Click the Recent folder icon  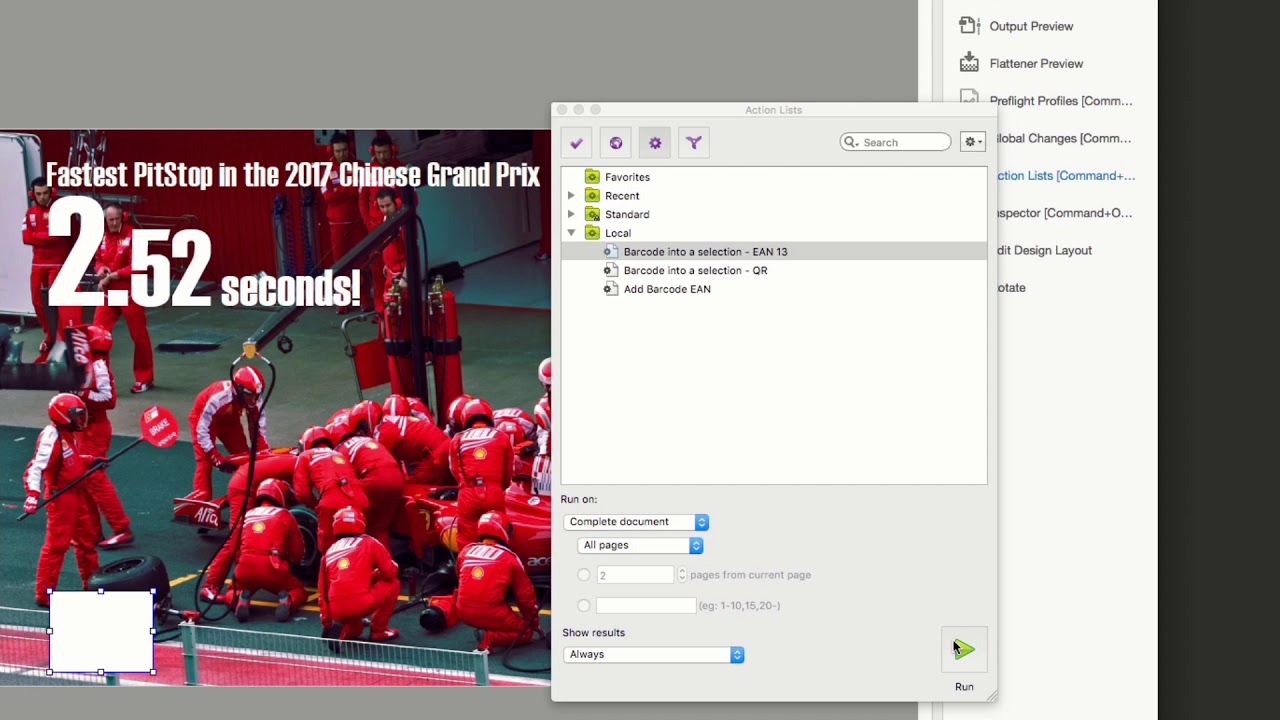point(592,196)
